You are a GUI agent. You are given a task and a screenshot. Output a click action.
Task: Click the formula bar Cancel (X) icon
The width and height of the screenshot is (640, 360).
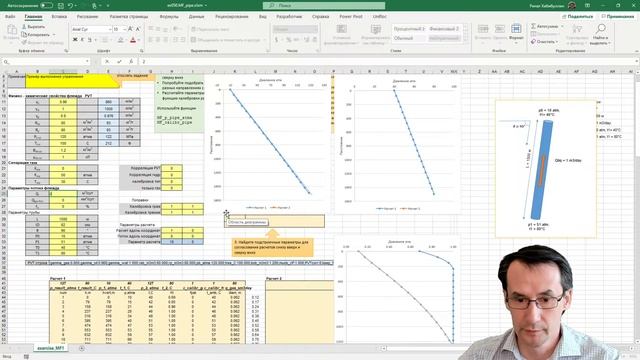click(107, 61)
